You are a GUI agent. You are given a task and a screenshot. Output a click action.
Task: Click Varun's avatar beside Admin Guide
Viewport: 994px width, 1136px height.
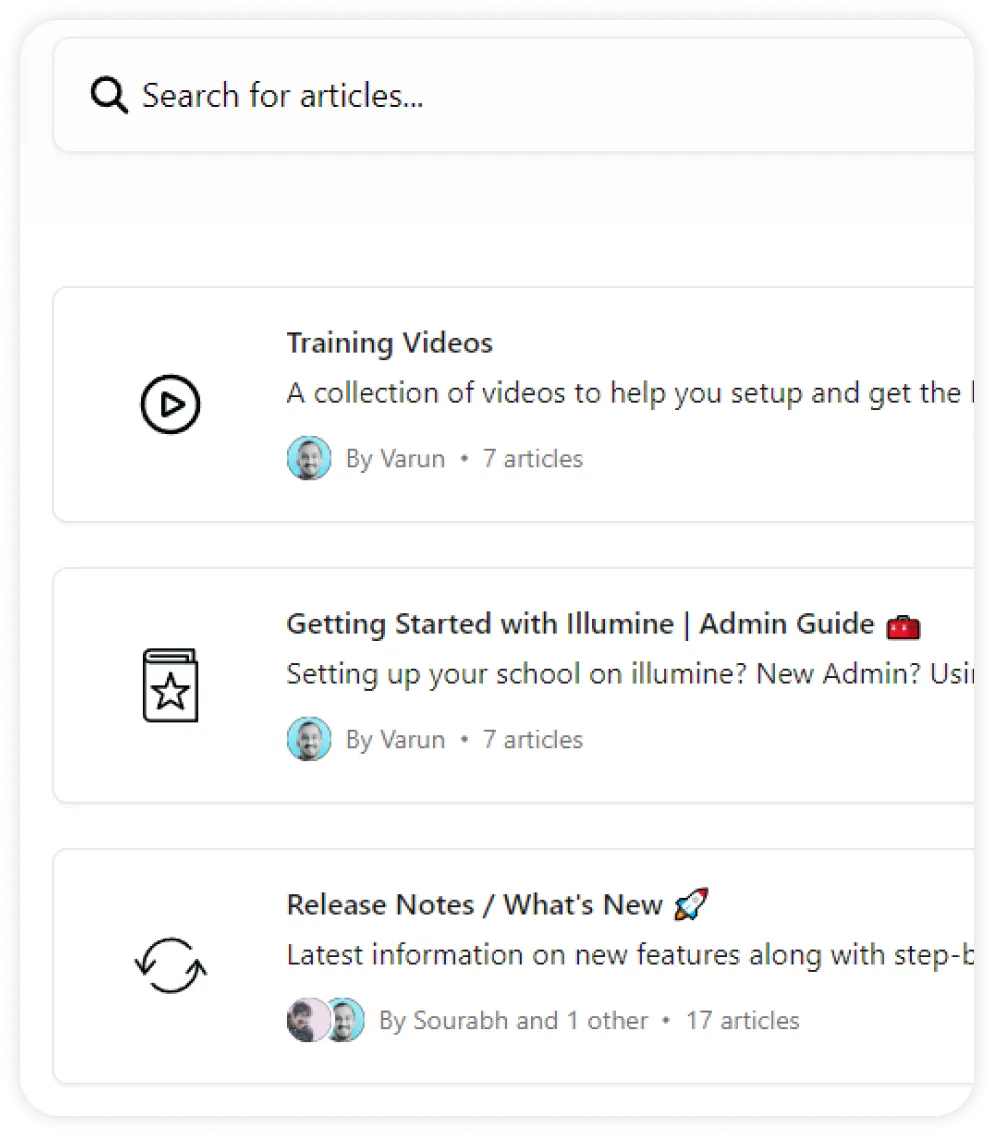tap(309, 739)
